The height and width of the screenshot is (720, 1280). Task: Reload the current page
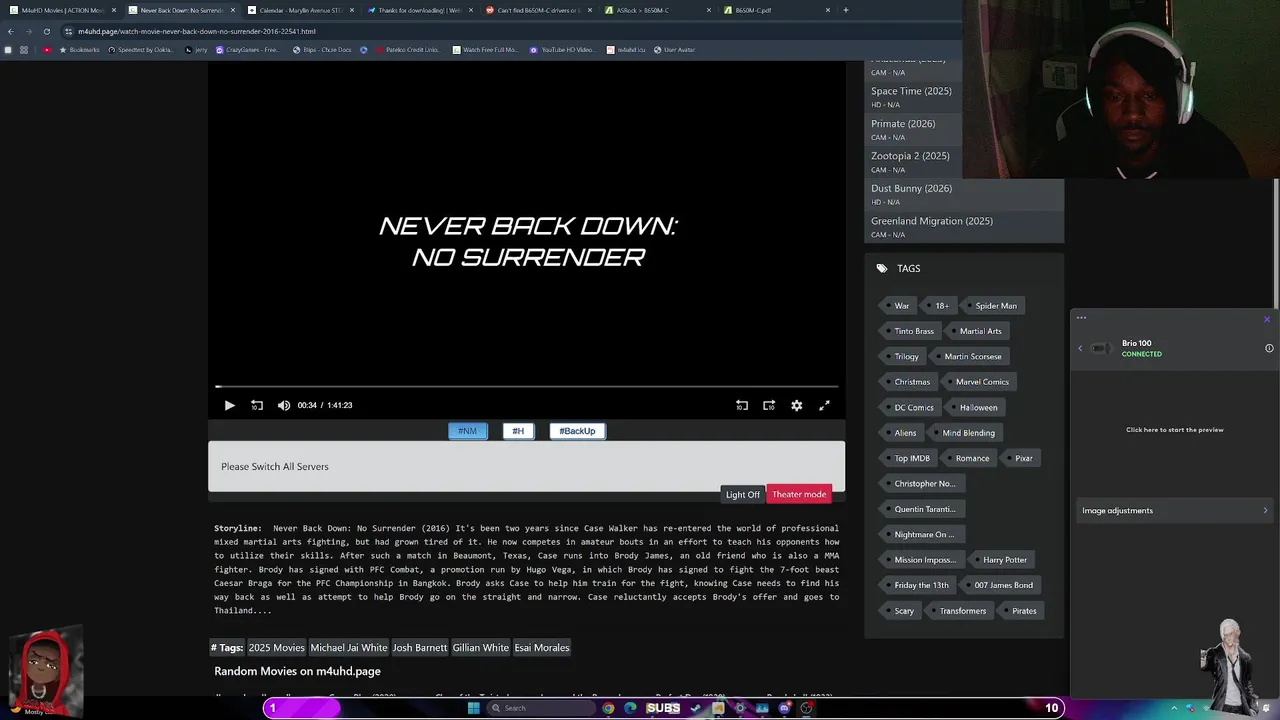coord(46,31)
